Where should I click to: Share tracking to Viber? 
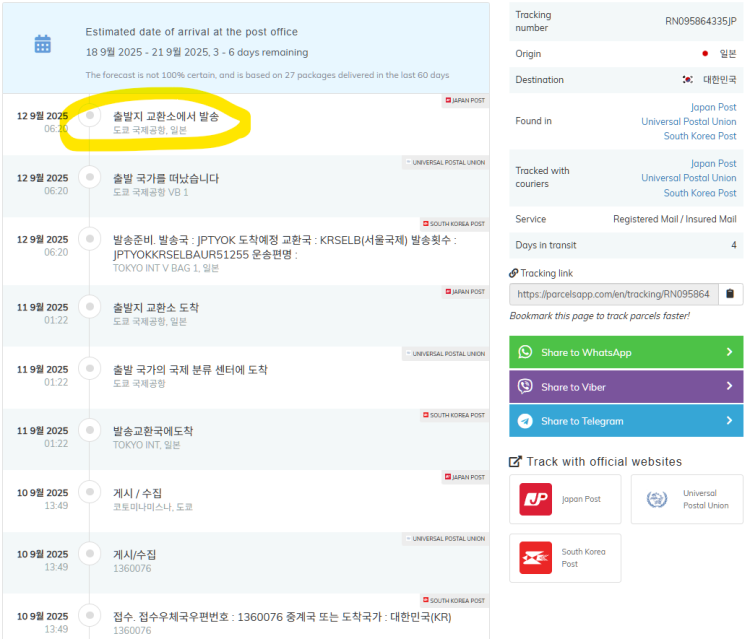[x=626, y=386]
